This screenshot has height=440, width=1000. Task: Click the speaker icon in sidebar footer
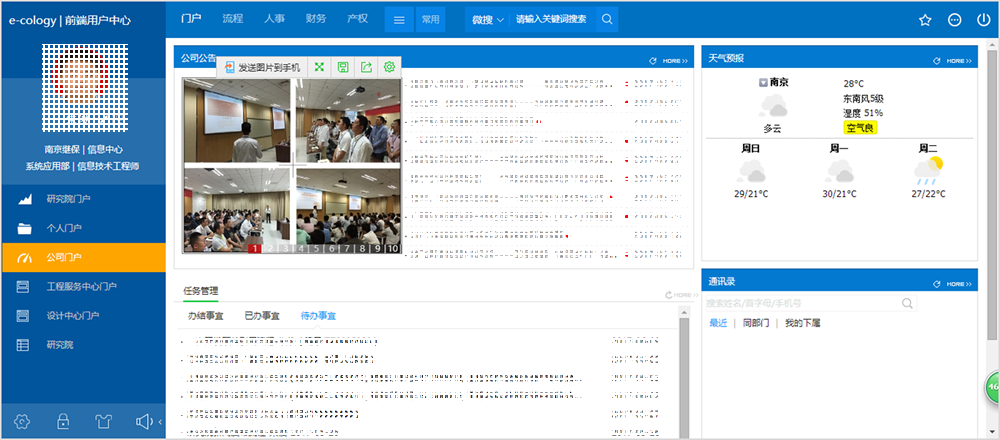point(144,422)
